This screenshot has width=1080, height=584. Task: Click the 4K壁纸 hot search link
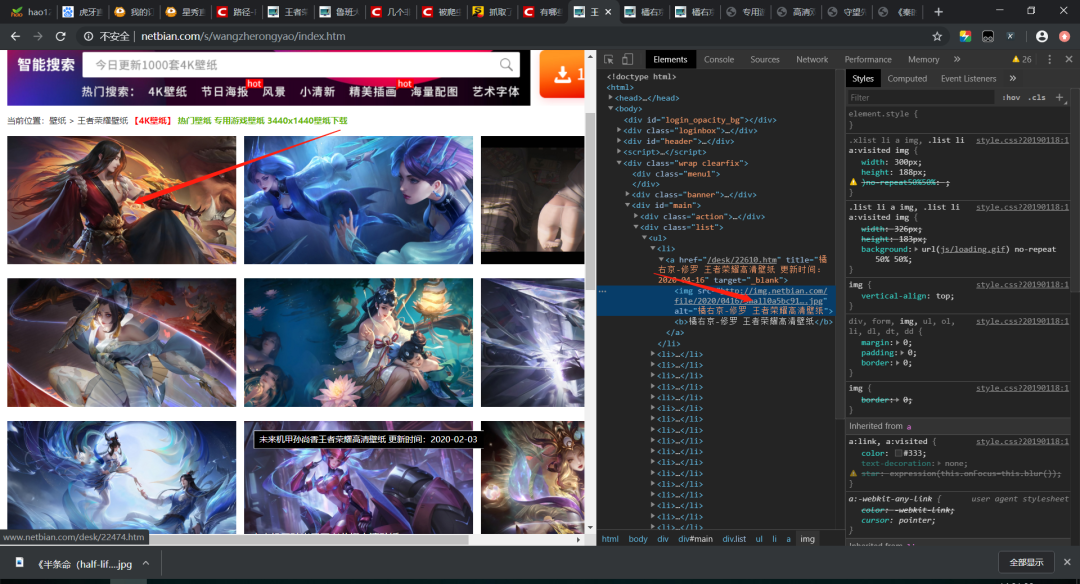pos(167,92)
